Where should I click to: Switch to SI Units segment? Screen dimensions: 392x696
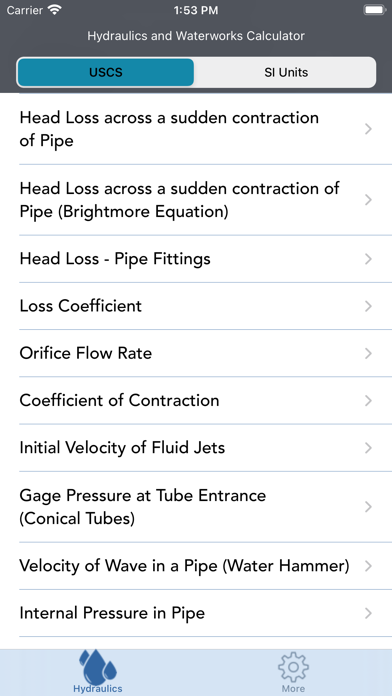[286, 72]
